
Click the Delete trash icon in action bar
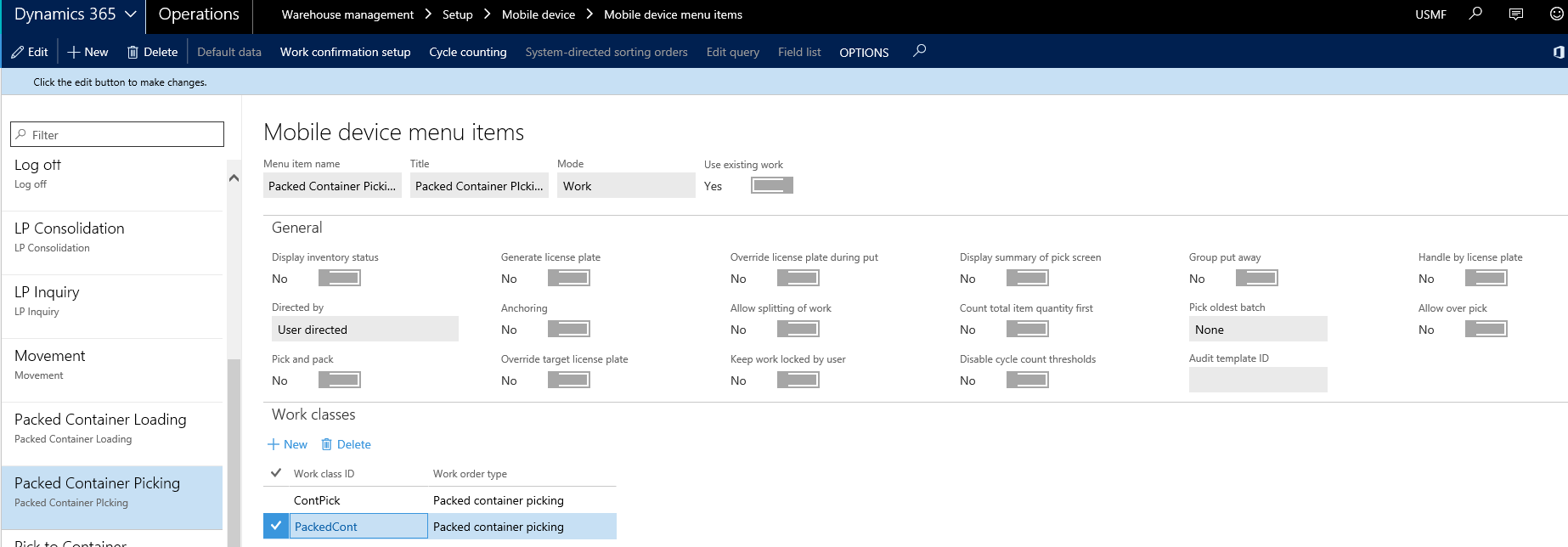[x=133, y=52]
